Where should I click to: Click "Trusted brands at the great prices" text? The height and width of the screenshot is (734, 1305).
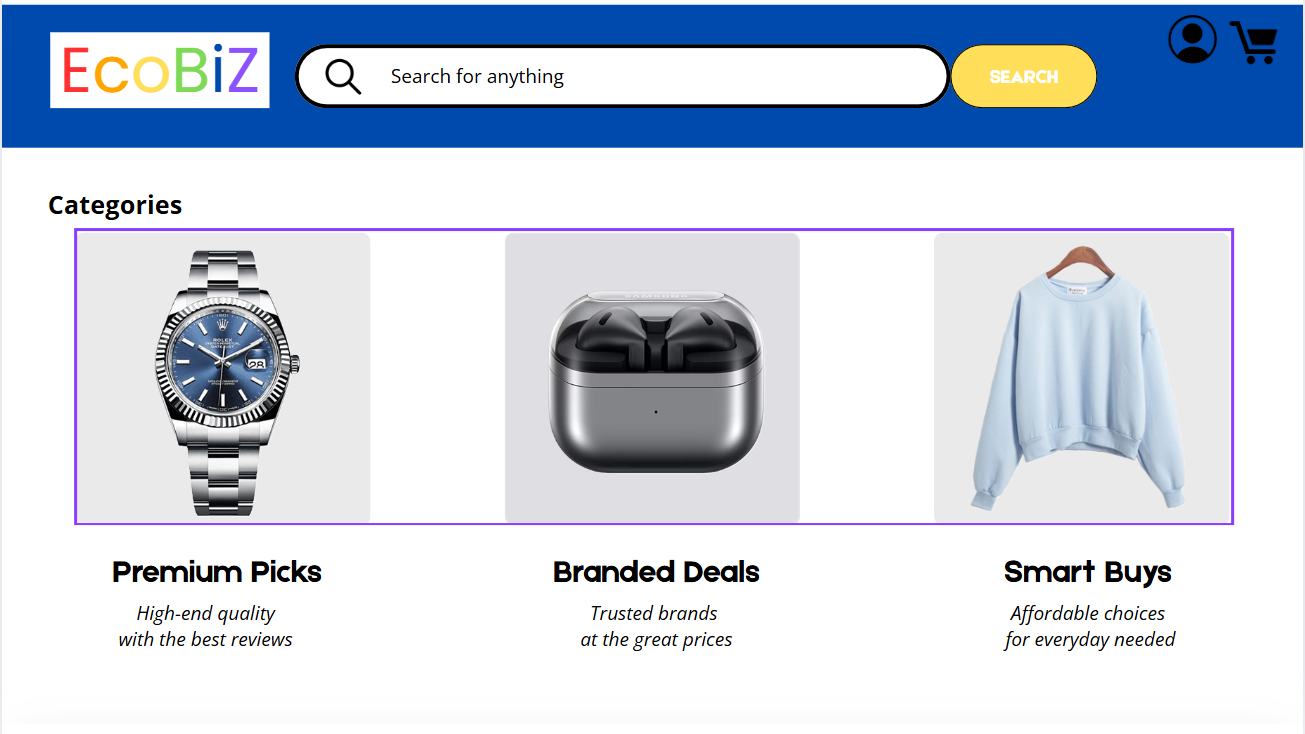tap(656, 627)
